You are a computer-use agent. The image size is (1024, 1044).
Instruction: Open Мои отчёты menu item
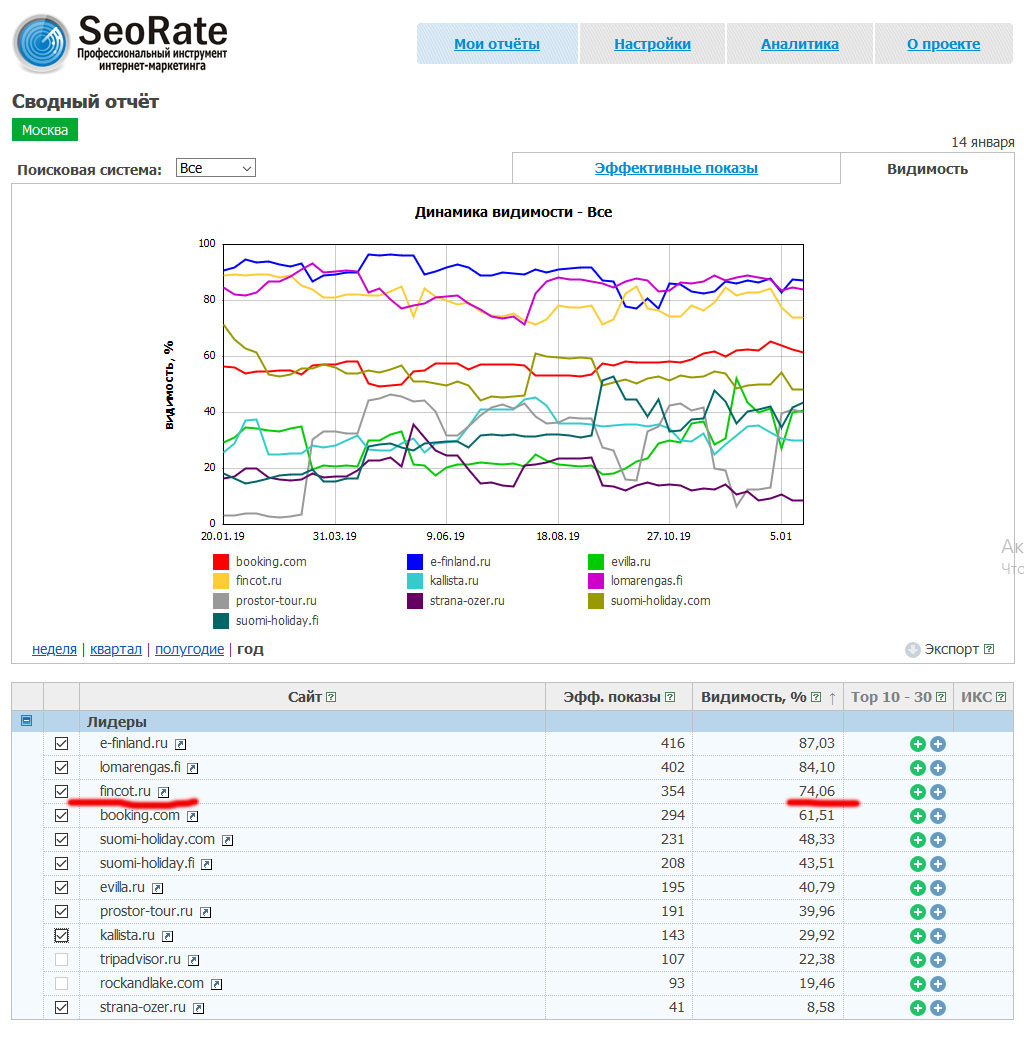click(497, 44)
